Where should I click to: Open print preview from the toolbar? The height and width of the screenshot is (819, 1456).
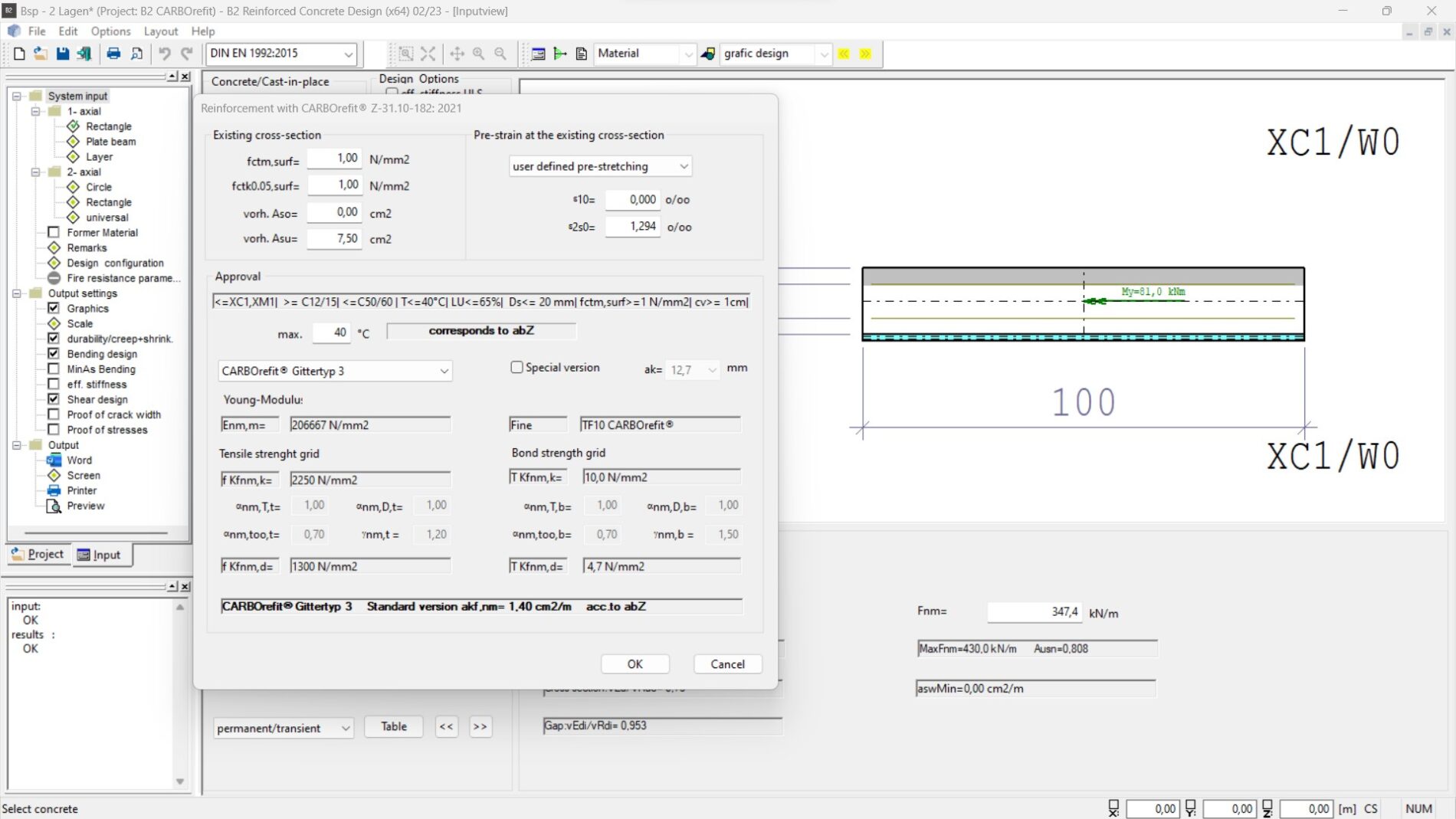click(136, 54)
